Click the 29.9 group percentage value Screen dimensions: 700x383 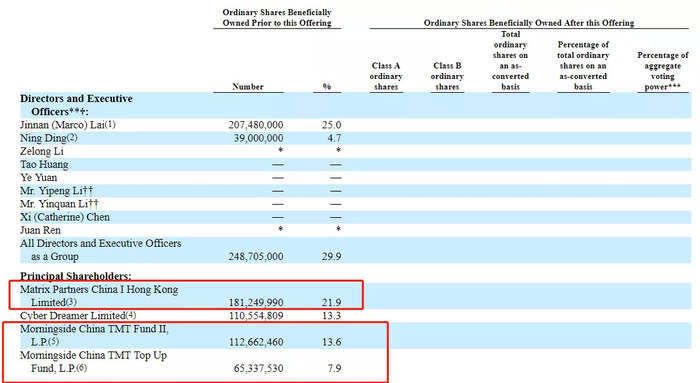coord(332,257)
